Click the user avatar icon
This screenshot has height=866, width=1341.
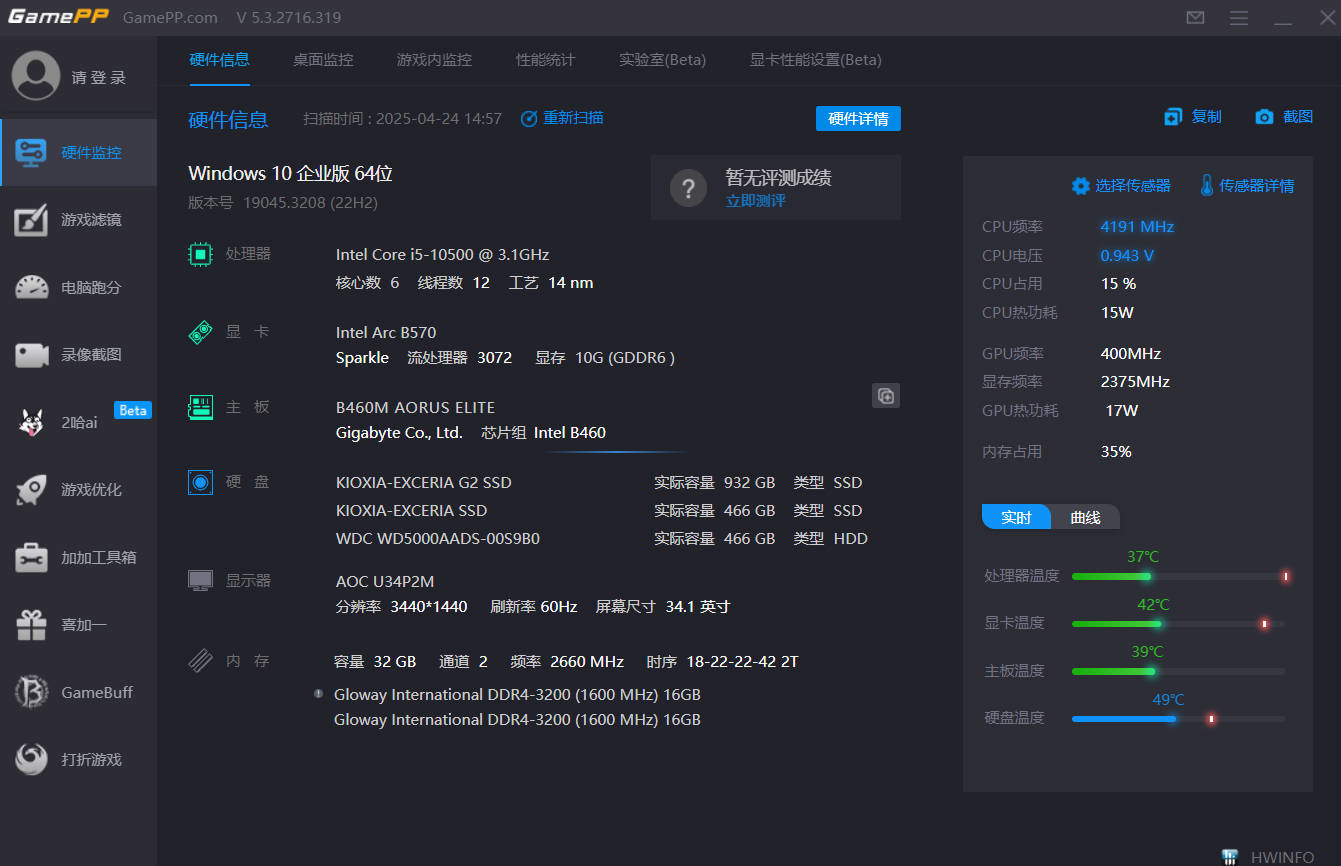coord(36,77)
